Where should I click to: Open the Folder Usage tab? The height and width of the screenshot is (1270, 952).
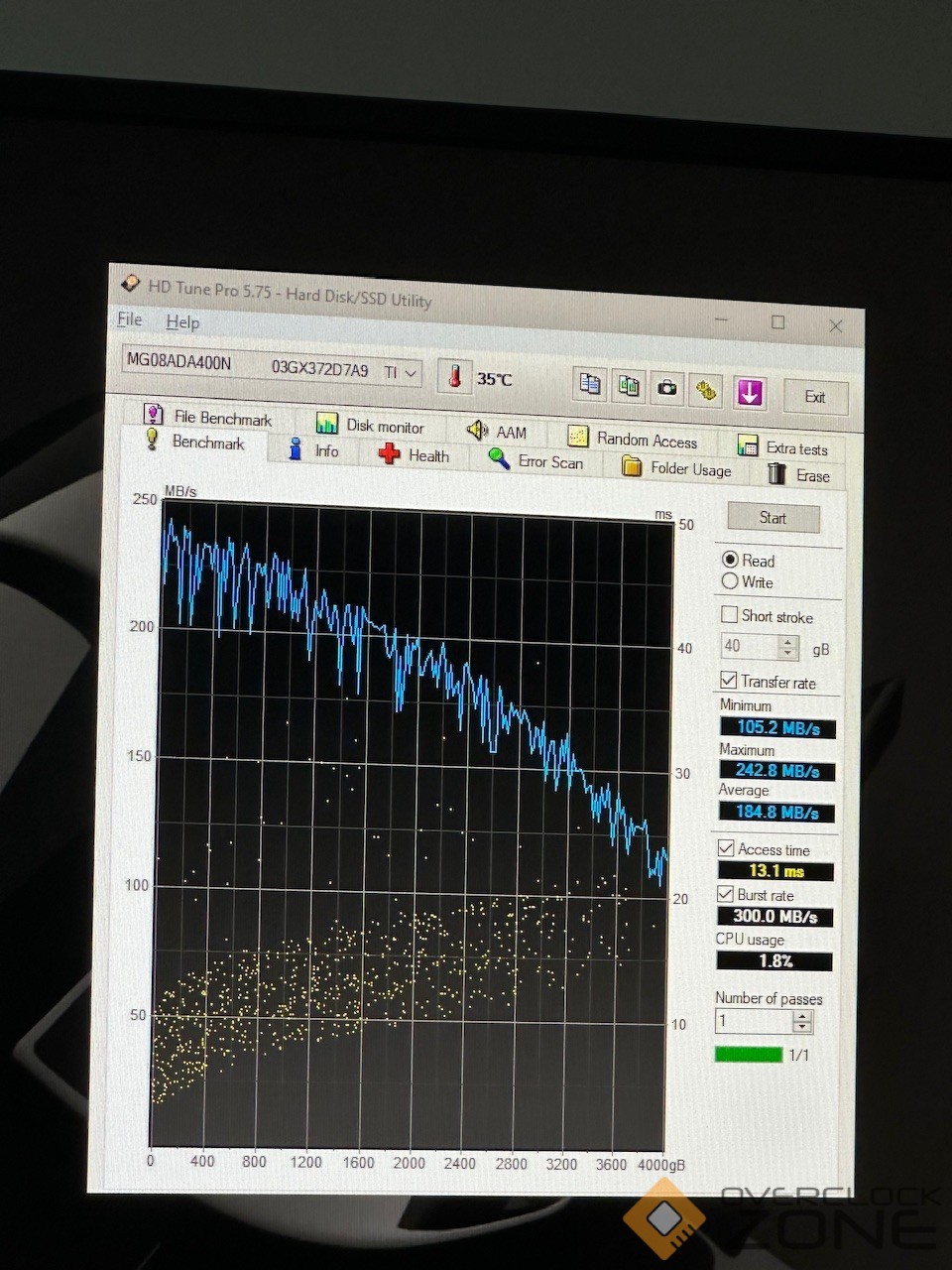[690, 469]
